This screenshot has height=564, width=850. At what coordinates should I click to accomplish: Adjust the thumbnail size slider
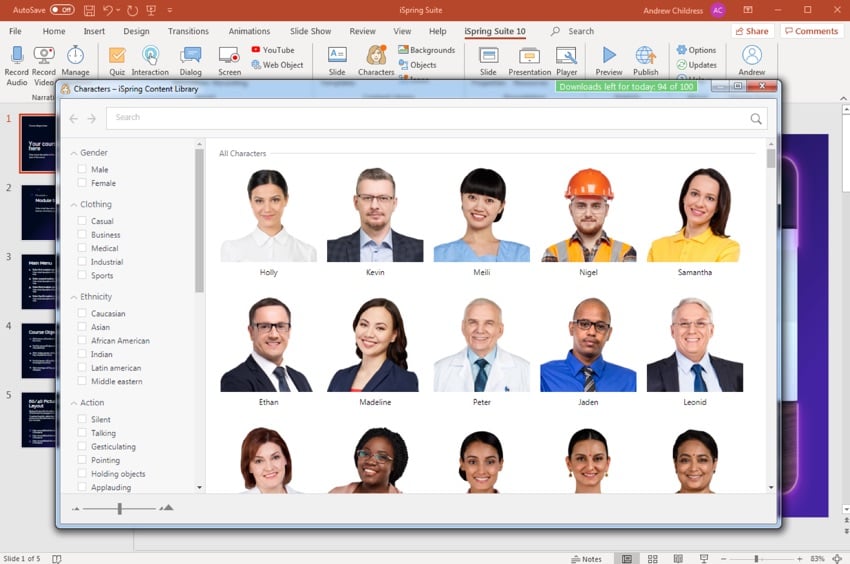click(x=119, y=509)
